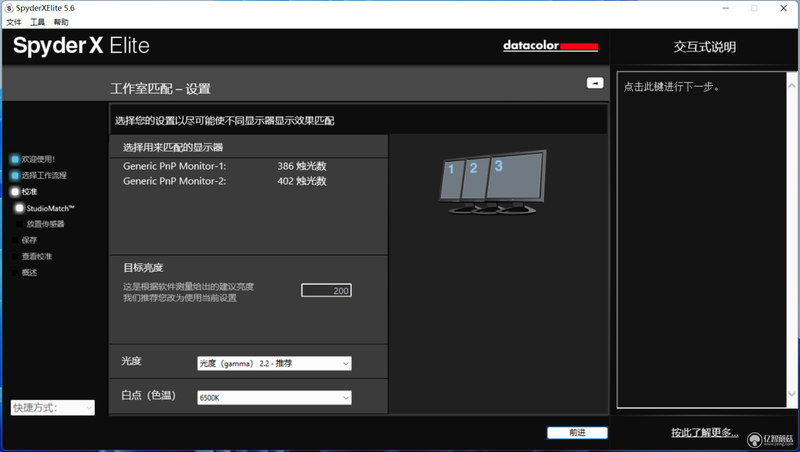Click the target brightness field showing 200
Image resolution: width=800 pixels, height=452 pixels.
tap(326, 290)
